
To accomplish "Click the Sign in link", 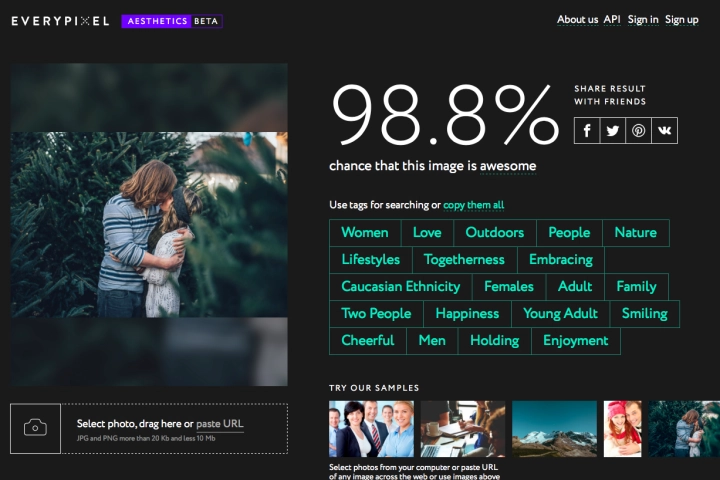I will [x=643, y=20].
